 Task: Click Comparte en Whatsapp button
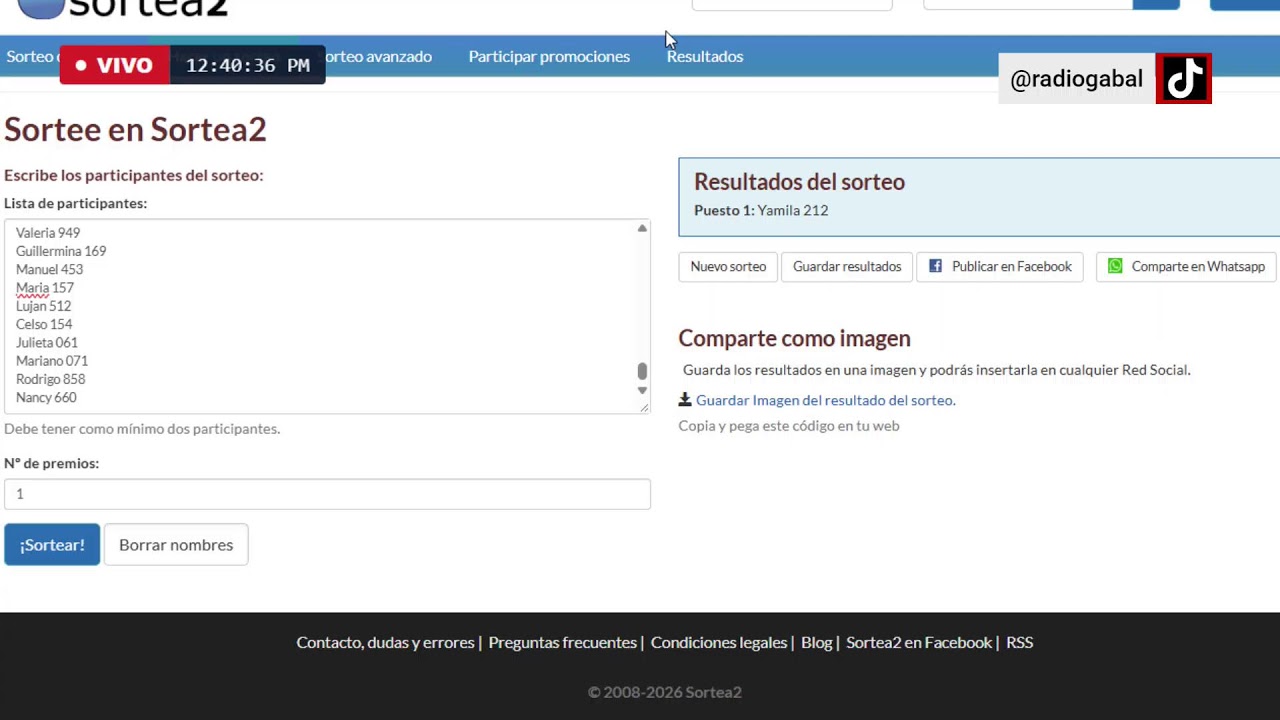point(1186,267)
